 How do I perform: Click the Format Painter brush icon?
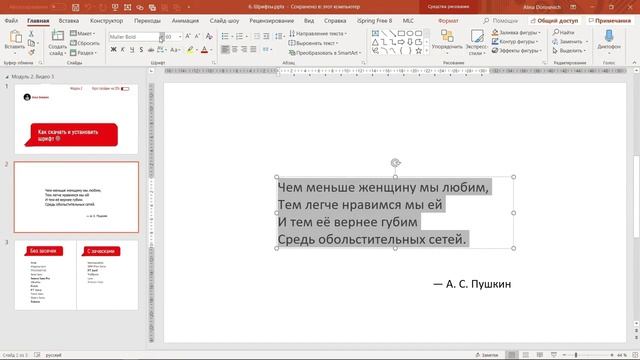click(31, 52)
